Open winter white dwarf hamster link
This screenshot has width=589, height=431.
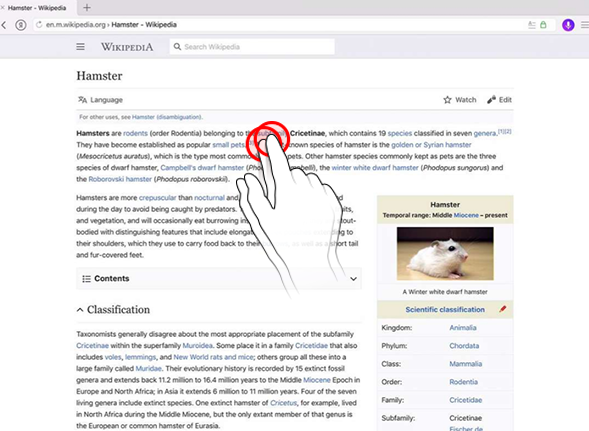pos(375,168)
